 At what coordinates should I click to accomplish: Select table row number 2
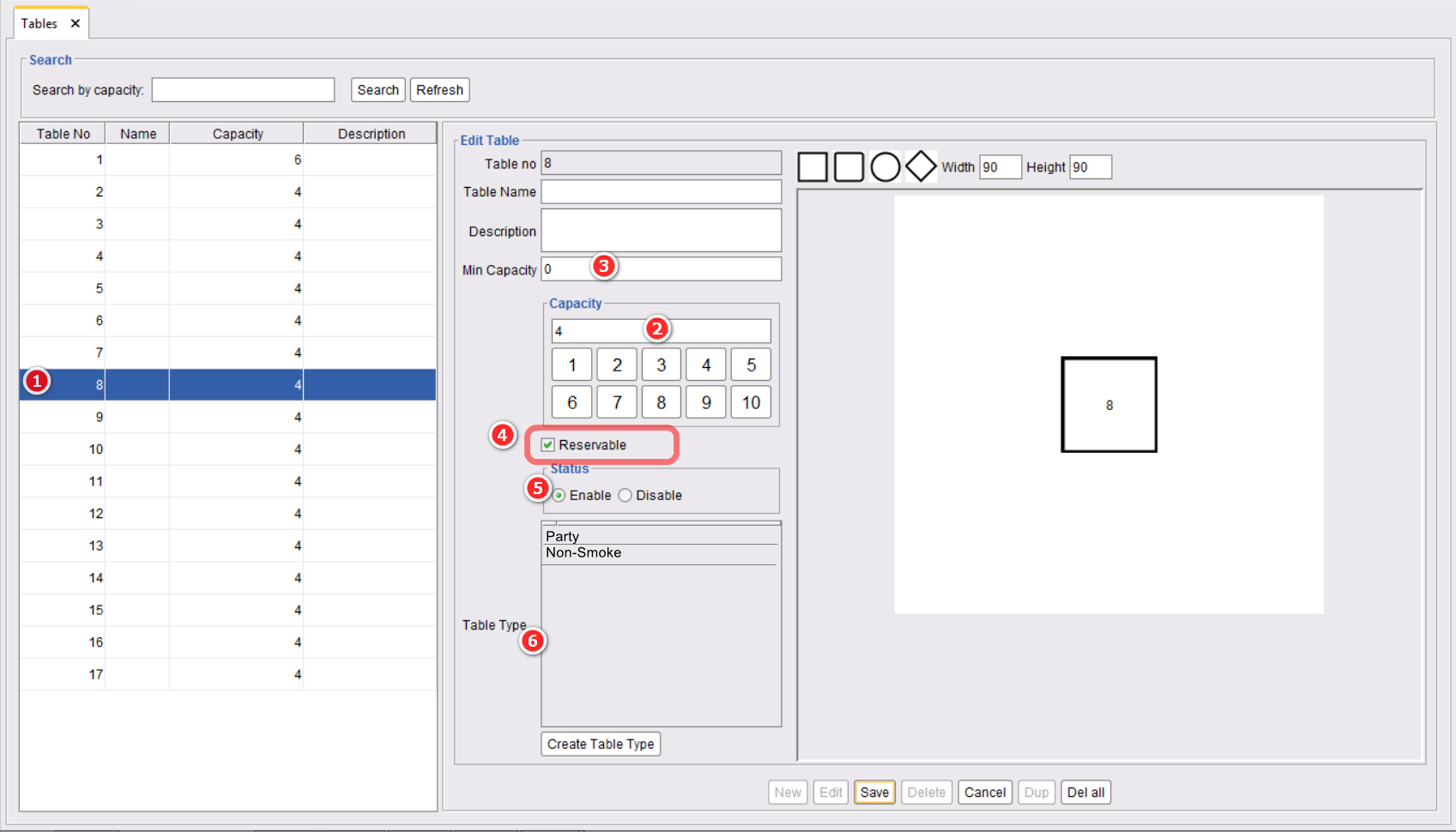click(x=228, y=192)
